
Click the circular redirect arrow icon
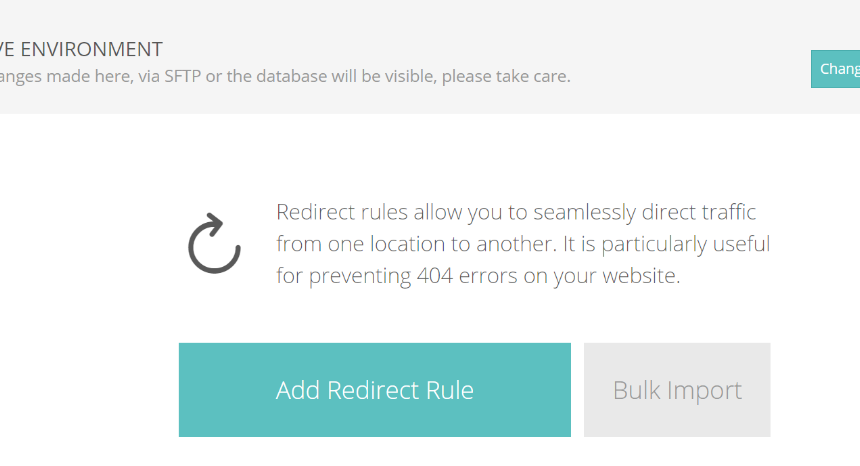pos(214,243)
